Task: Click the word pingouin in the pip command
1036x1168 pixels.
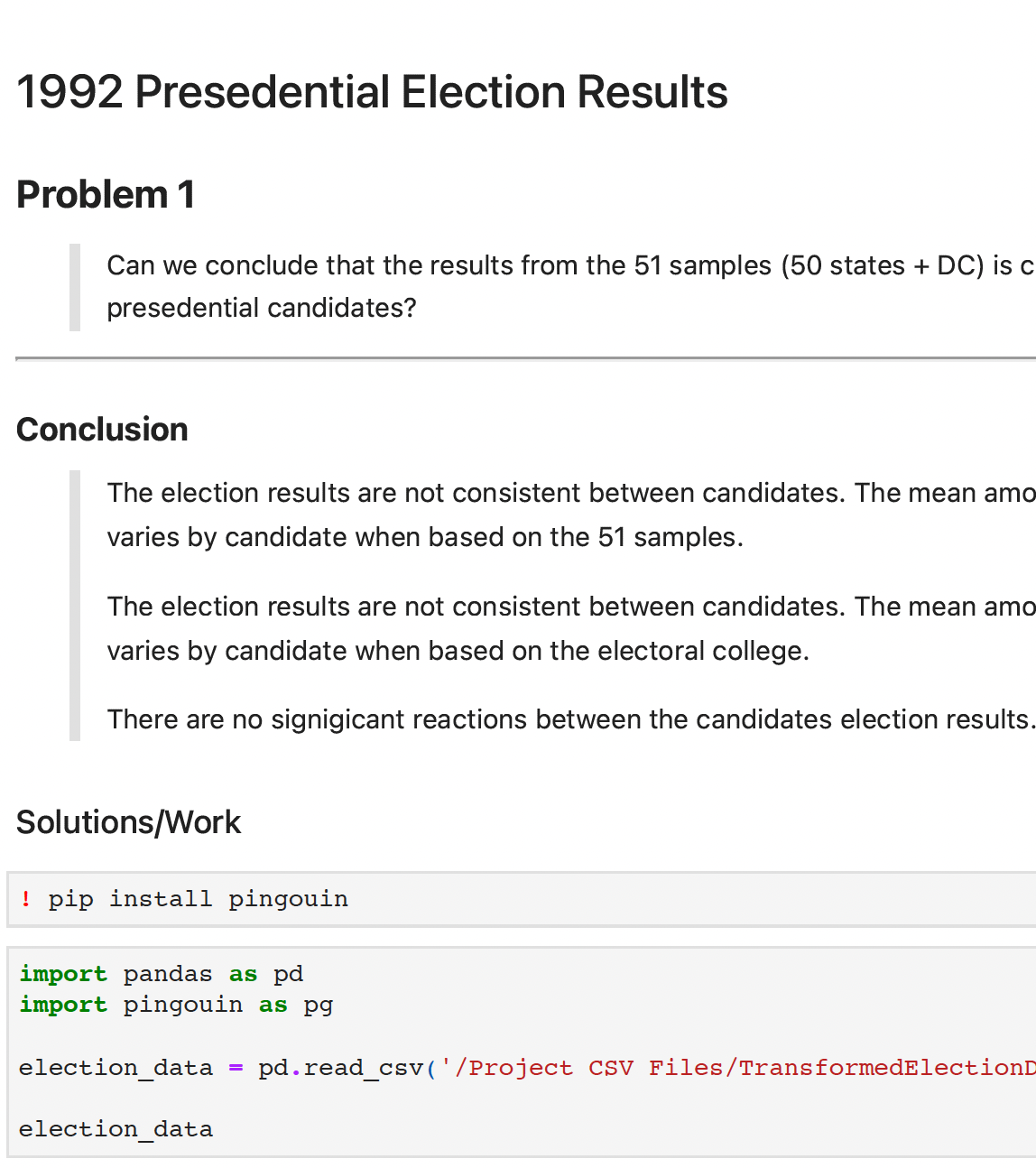Action: click(x=288, y=899)
